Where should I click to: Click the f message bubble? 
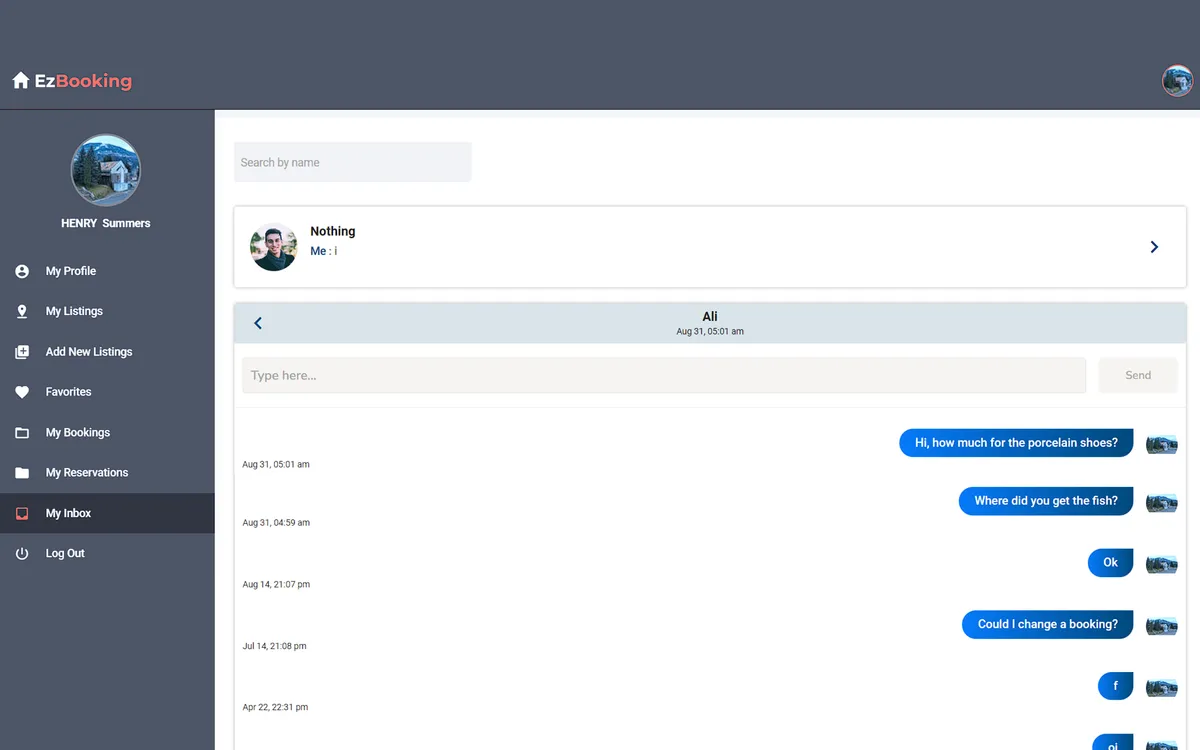(1115, 686)
